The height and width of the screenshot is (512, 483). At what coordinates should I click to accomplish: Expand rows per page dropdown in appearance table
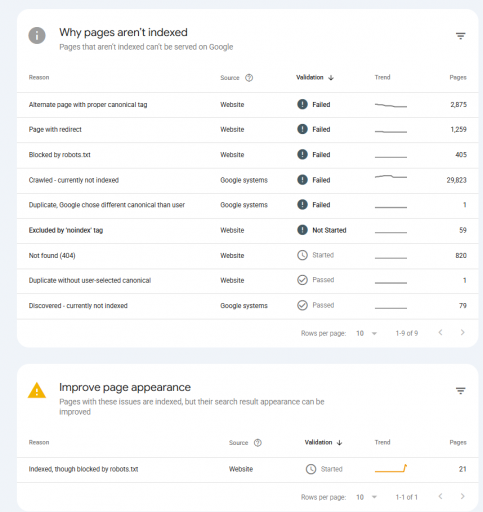[367, 497]
